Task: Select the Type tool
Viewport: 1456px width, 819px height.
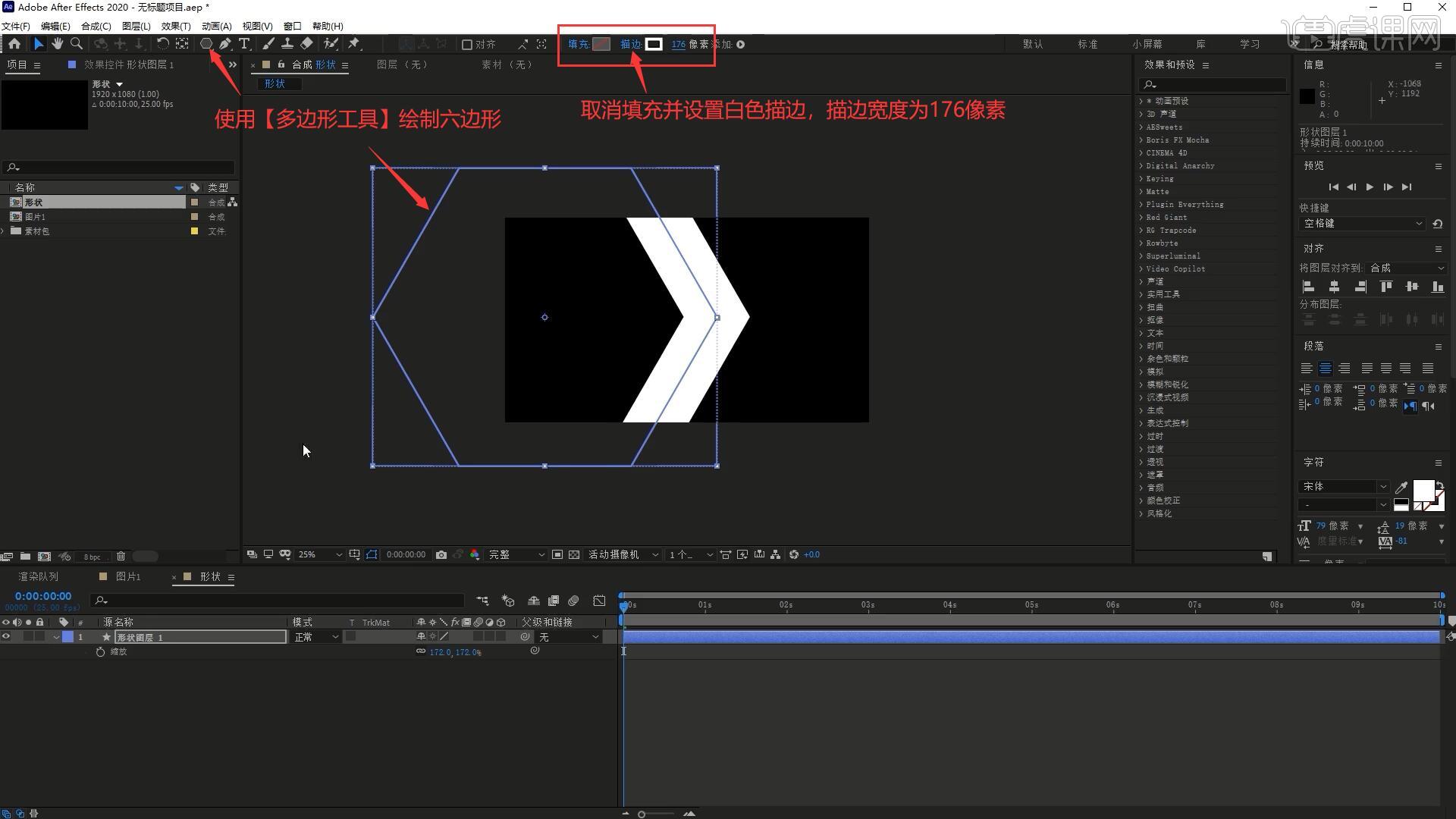Action: (x=244, y=44)
